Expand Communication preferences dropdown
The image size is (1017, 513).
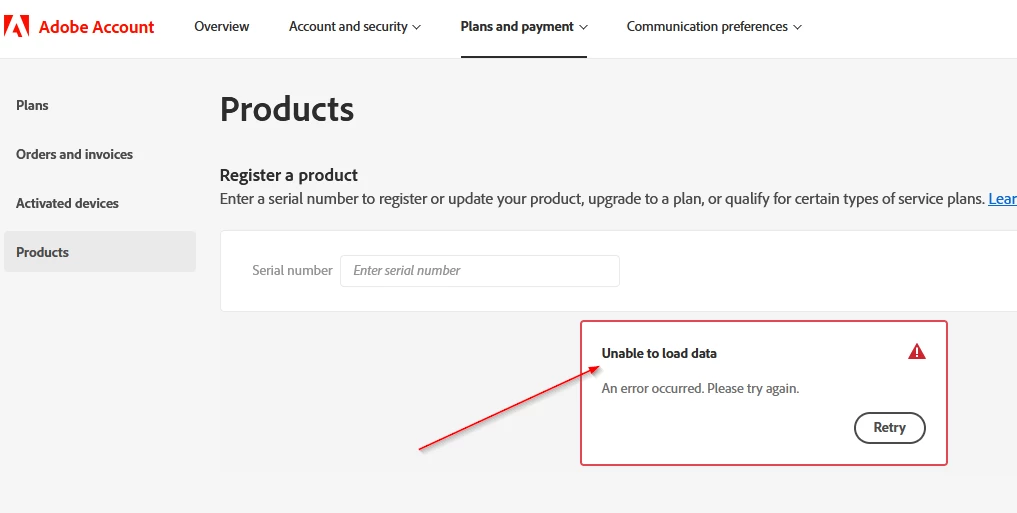coord(714,27)
